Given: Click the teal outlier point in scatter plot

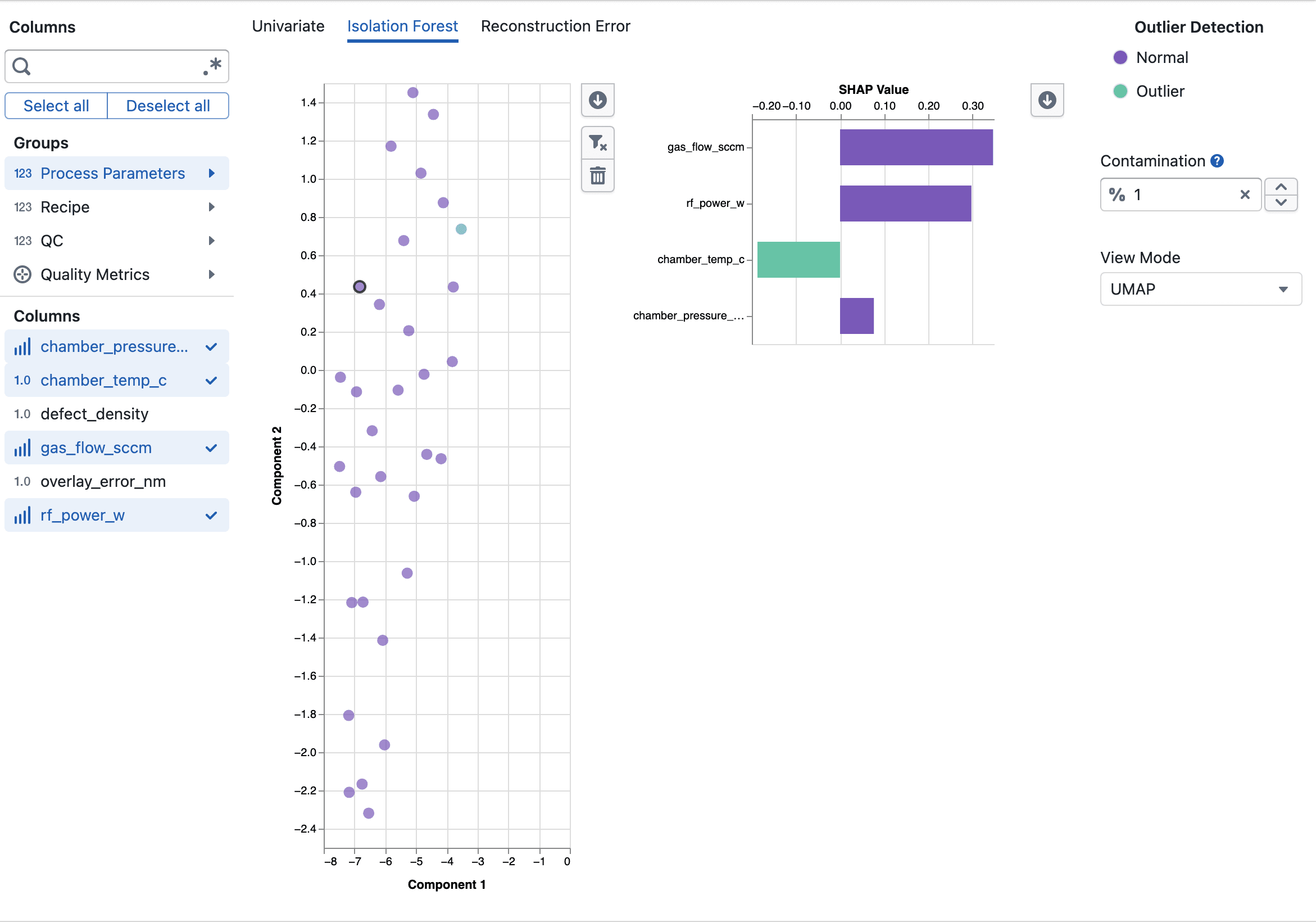Looking at the screenshot, I should 461,229.
